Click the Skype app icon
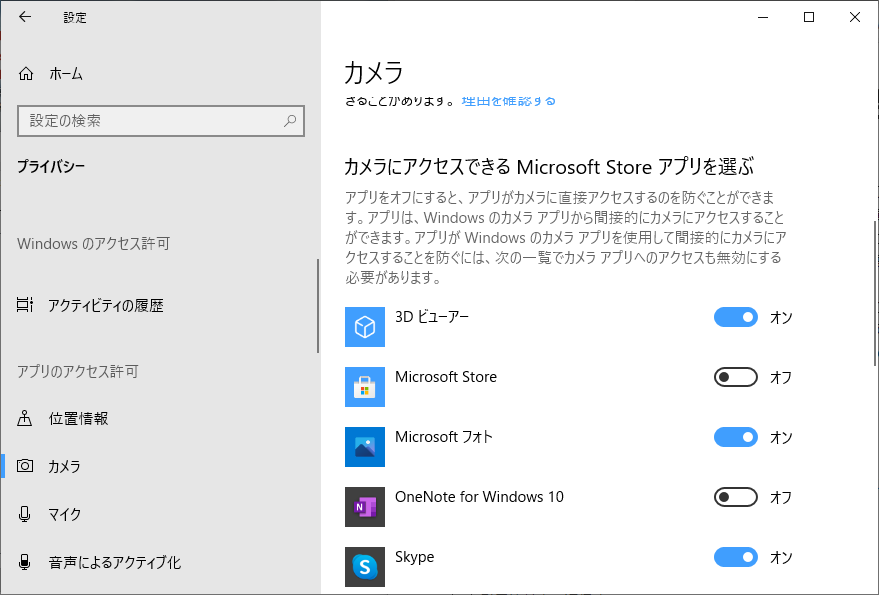Viewport: 879px width, 595px height. [x=365, y=567]
